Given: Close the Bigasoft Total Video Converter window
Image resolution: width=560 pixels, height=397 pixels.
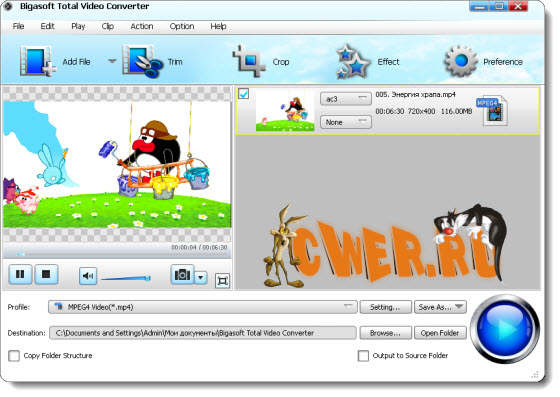Looking at the screenshot, I should click(x=518, y=6).
